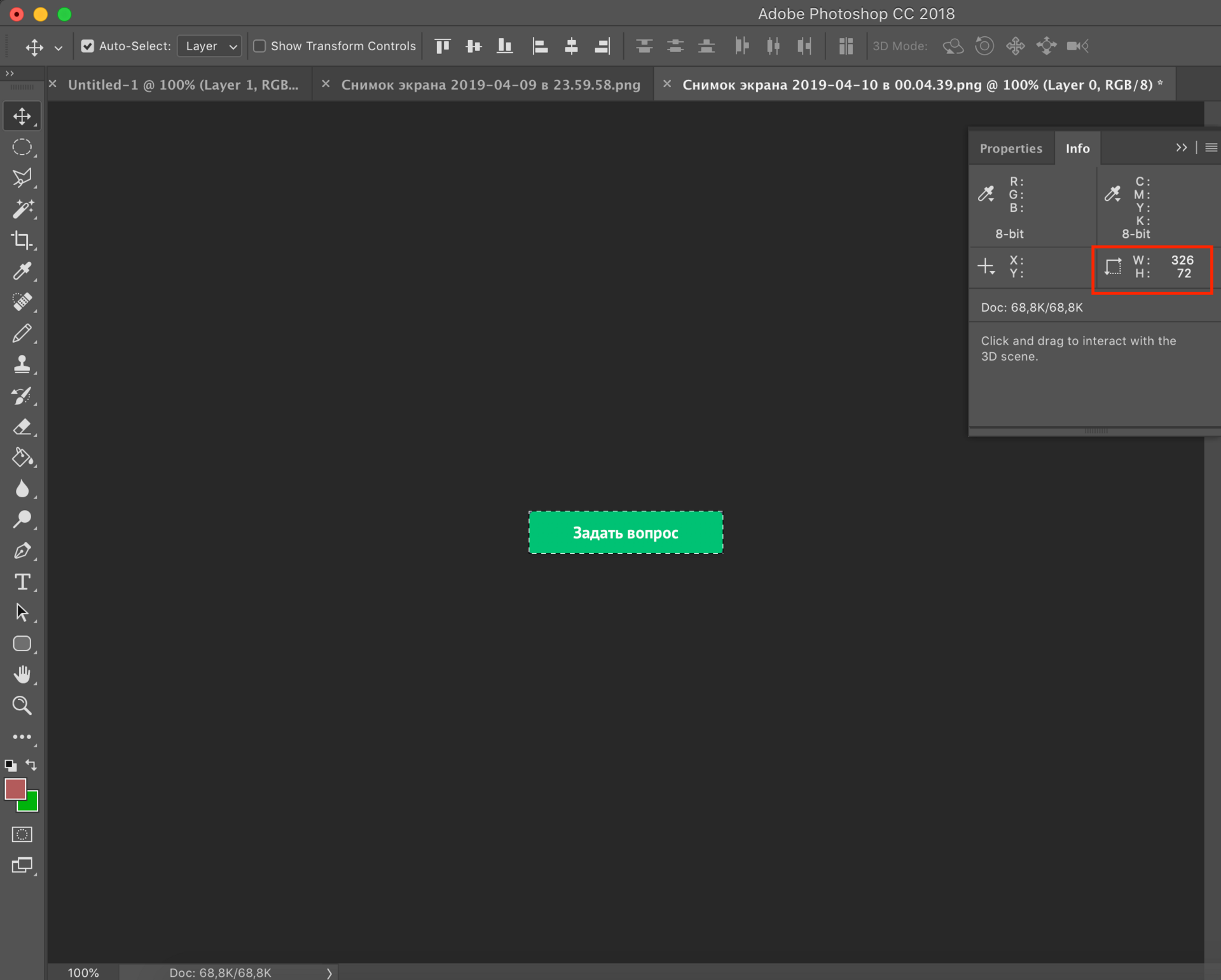Select the History Brush tool
The image size is (1221, 980).
(x=22, y=396)
